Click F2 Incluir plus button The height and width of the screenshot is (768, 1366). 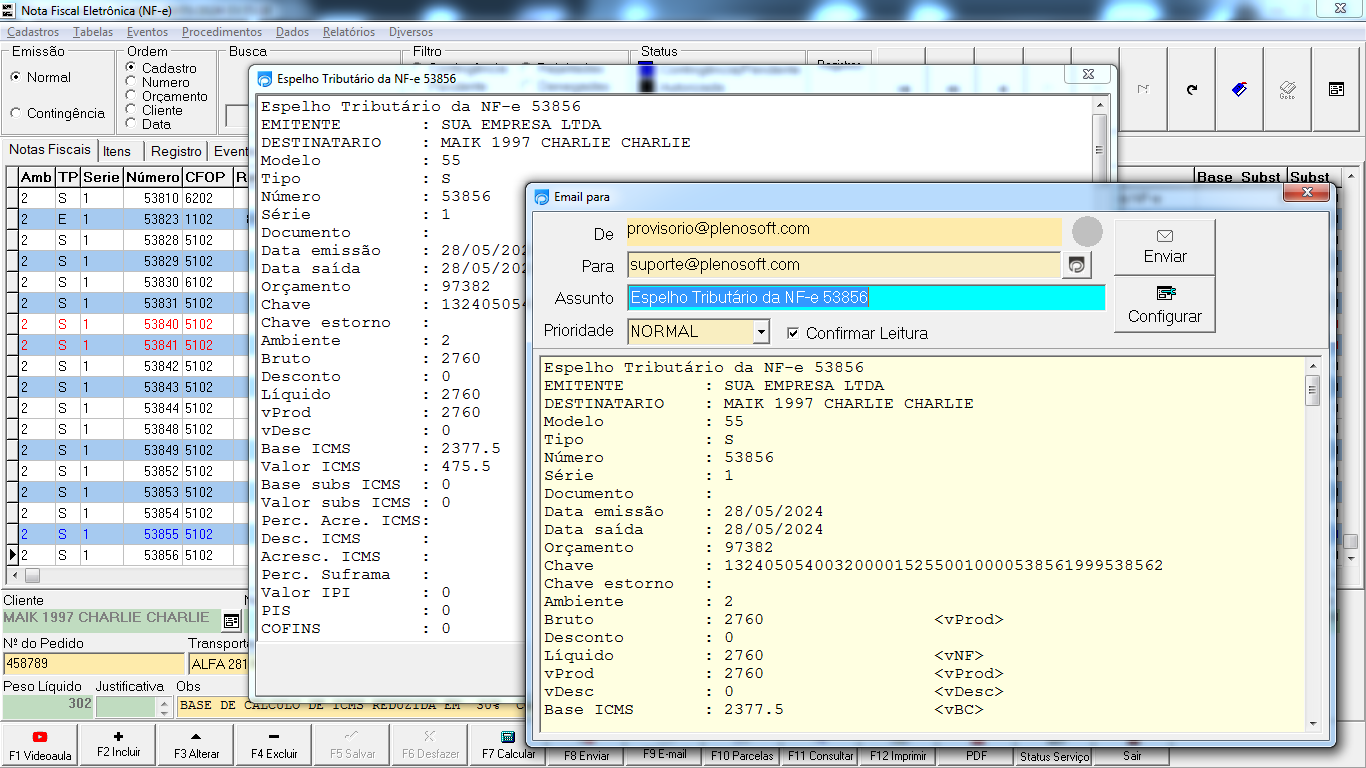coord(118,745)
